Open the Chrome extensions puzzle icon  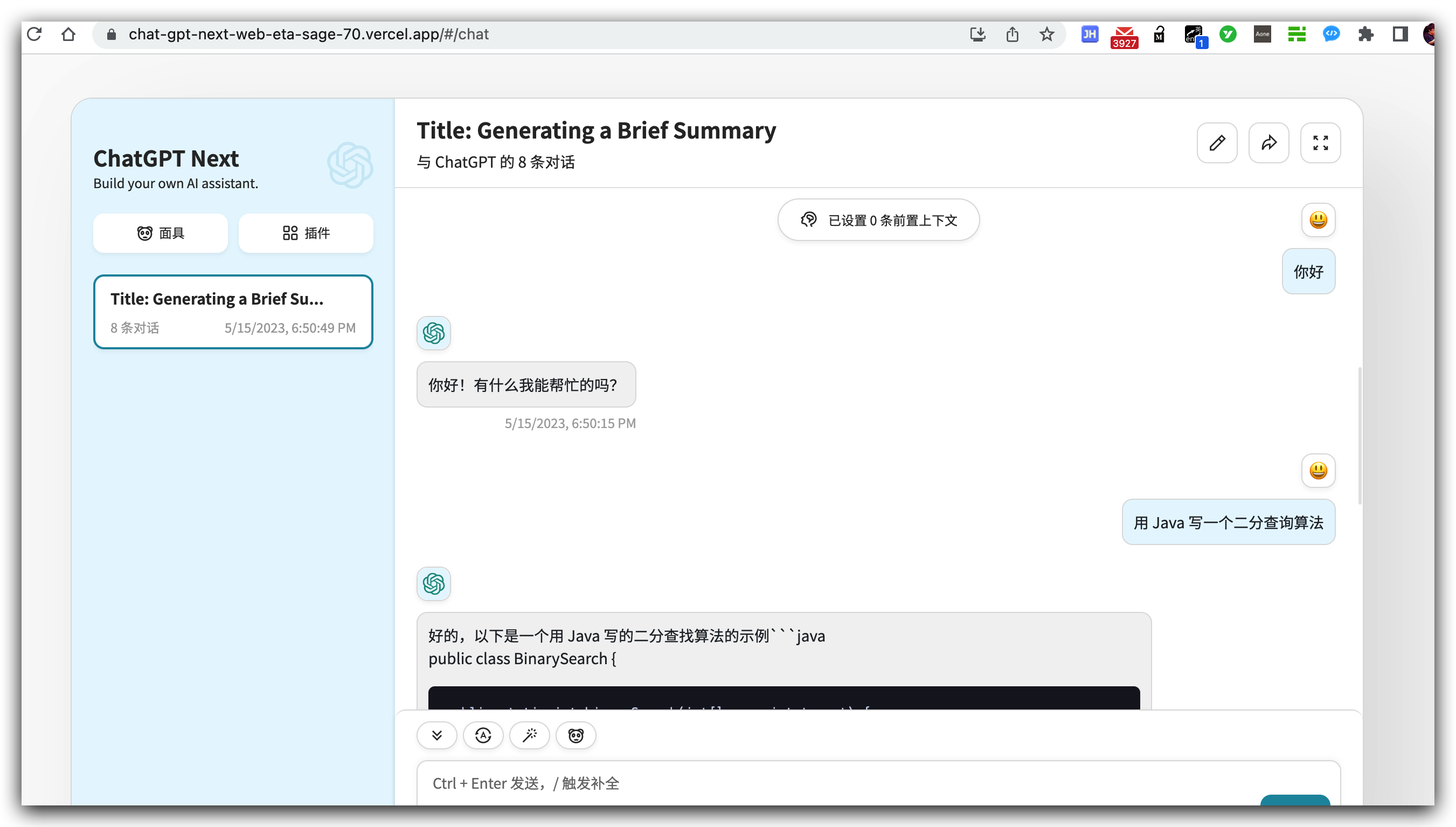click(1365, 34)
